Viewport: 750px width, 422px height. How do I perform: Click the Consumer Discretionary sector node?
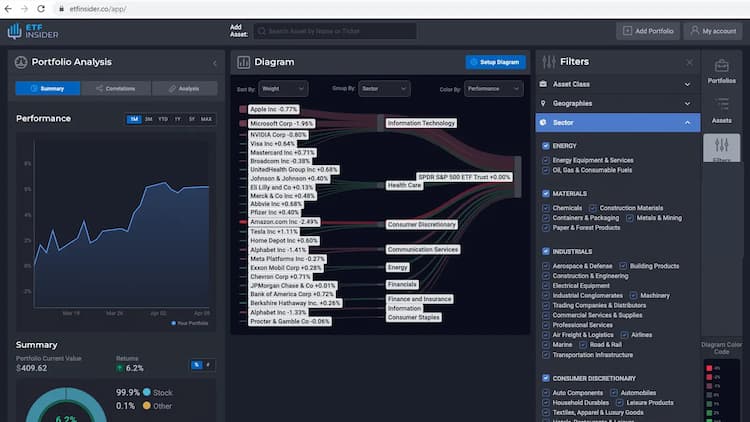pos(421,224)
